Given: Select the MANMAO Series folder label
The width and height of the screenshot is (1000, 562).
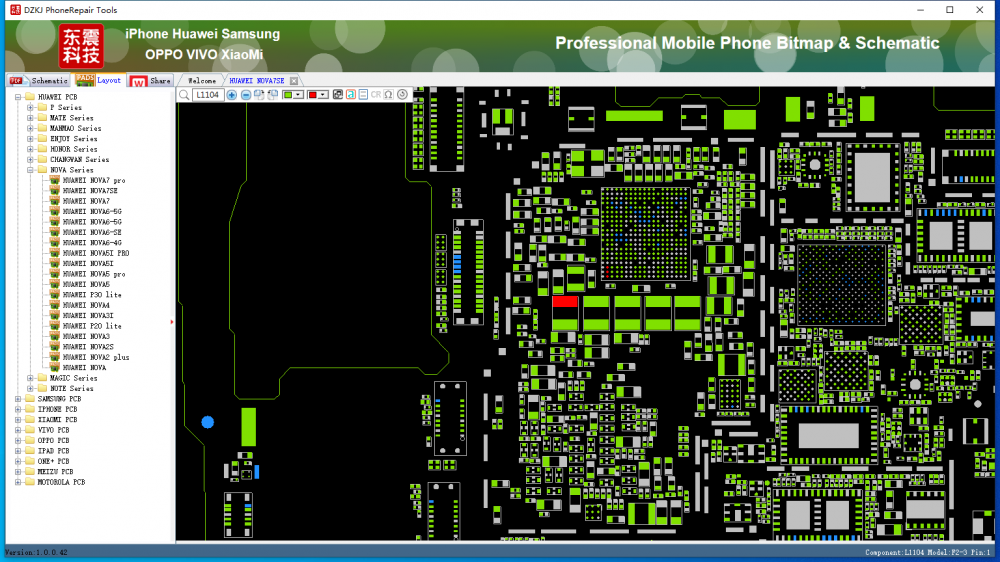Looking at the screenshot, I should 75,128.
